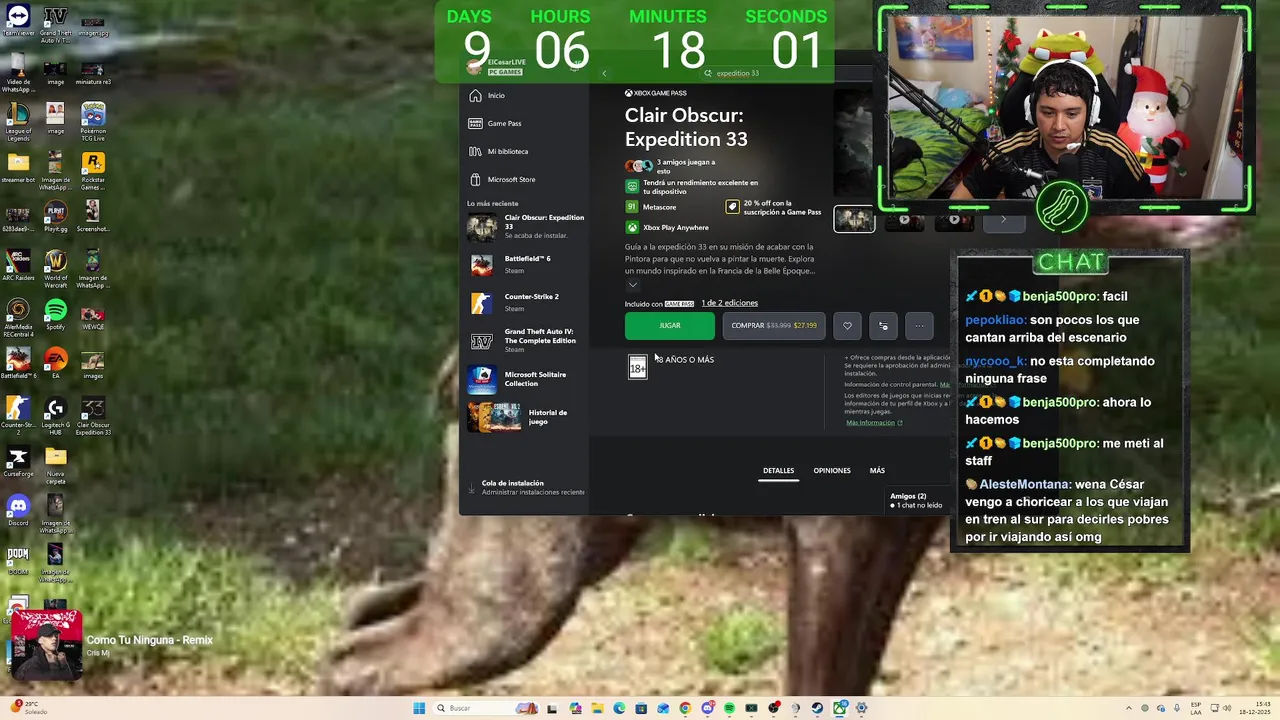Expand system tray hidden icons chevron
1280x720 pixels.
pyautogui.click(x=1129, y=708)
